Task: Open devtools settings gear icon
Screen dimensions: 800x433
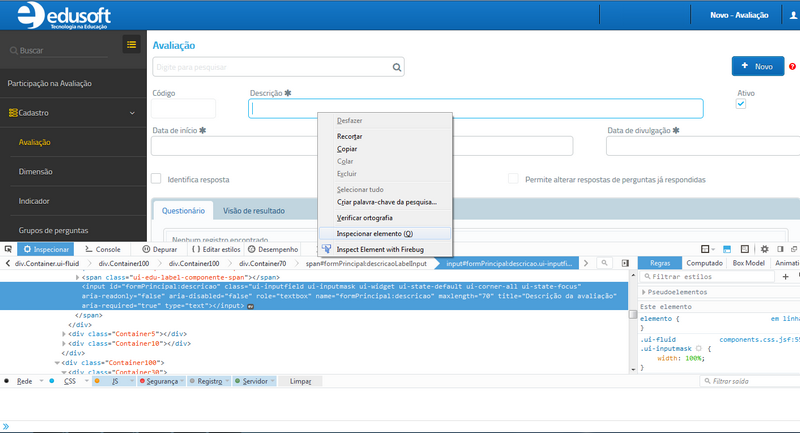Action: [764, 249]
